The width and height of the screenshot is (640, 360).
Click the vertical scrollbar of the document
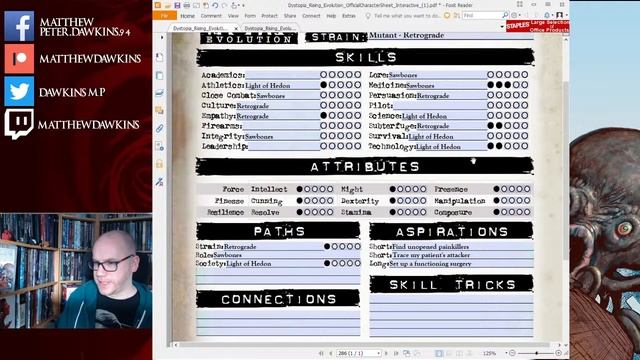pyautogui.click(x=566, y=171)
